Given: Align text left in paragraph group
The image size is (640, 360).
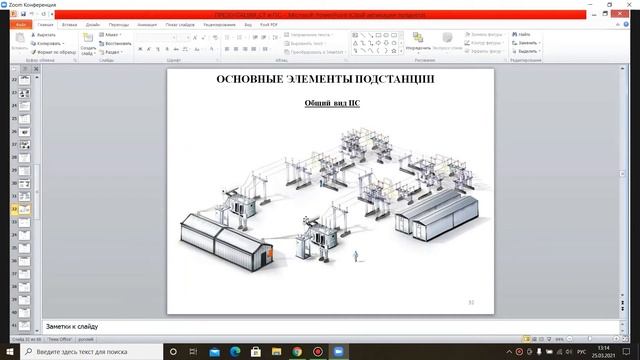Looking at the screenshot, I should pyautogui.click(x=227, y=49).
